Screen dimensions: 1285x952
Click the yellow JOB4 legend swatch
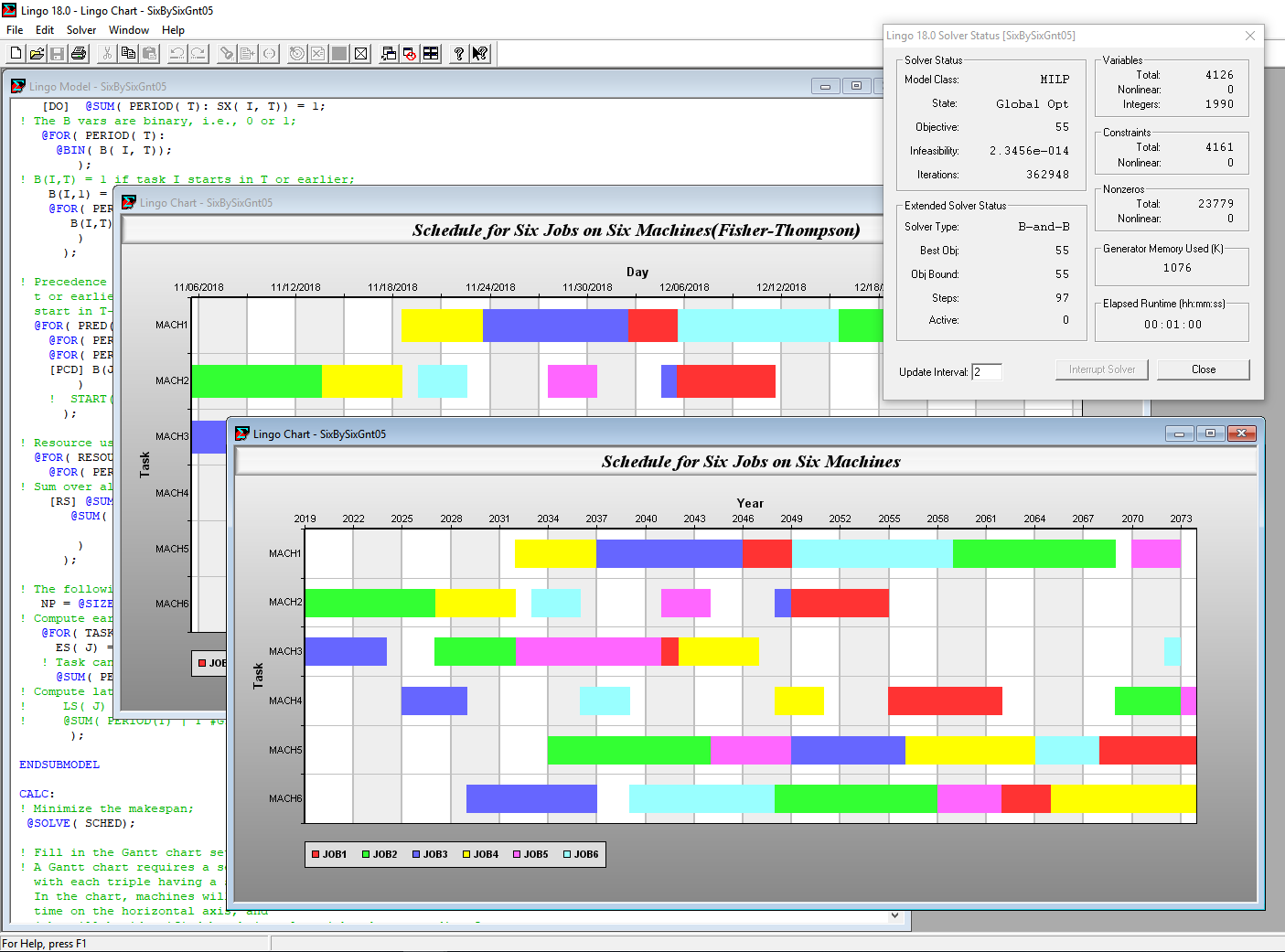466,855
